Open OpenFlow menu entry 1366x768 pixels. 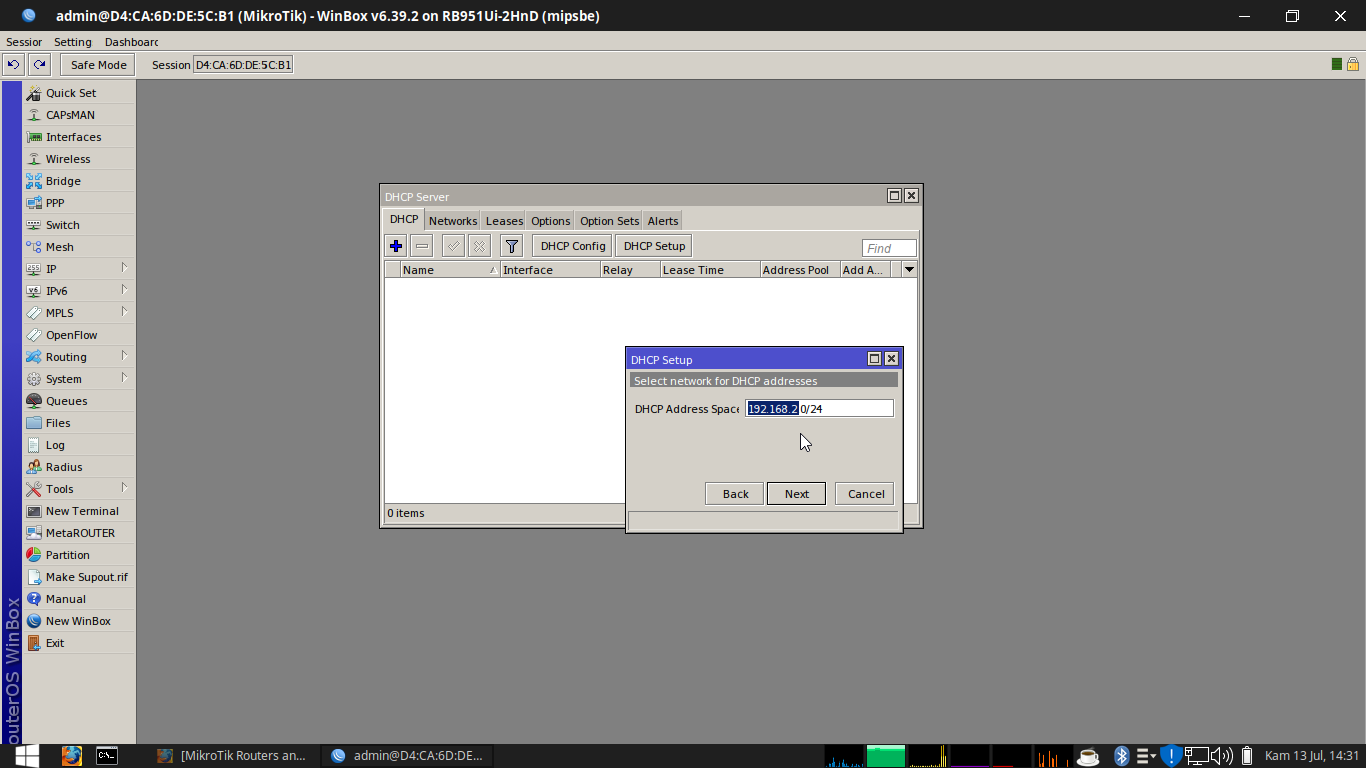coord(79,335)
